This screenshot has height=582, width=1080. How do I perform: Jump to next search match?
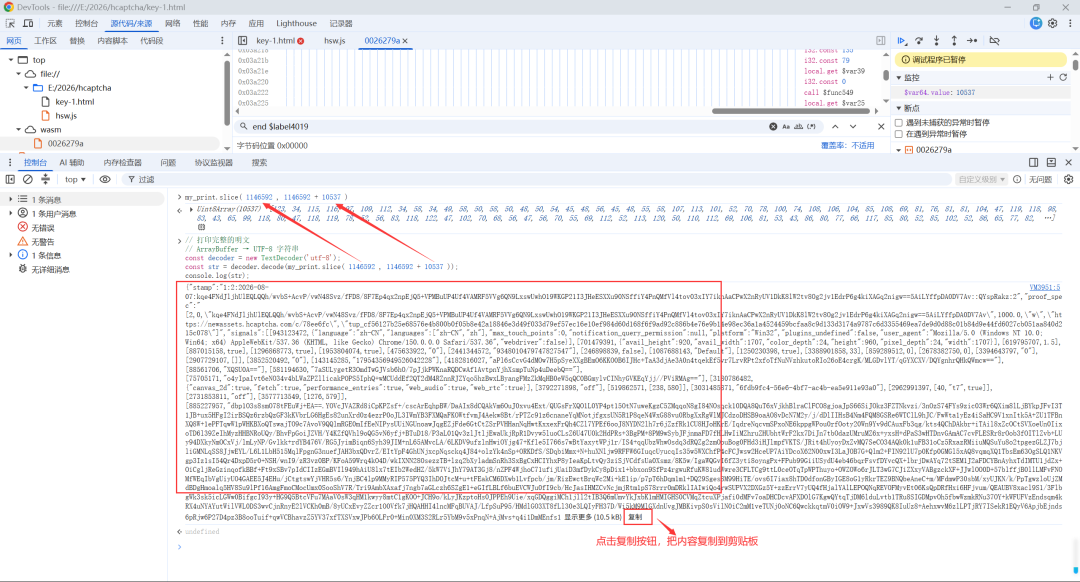coord(853,127)
